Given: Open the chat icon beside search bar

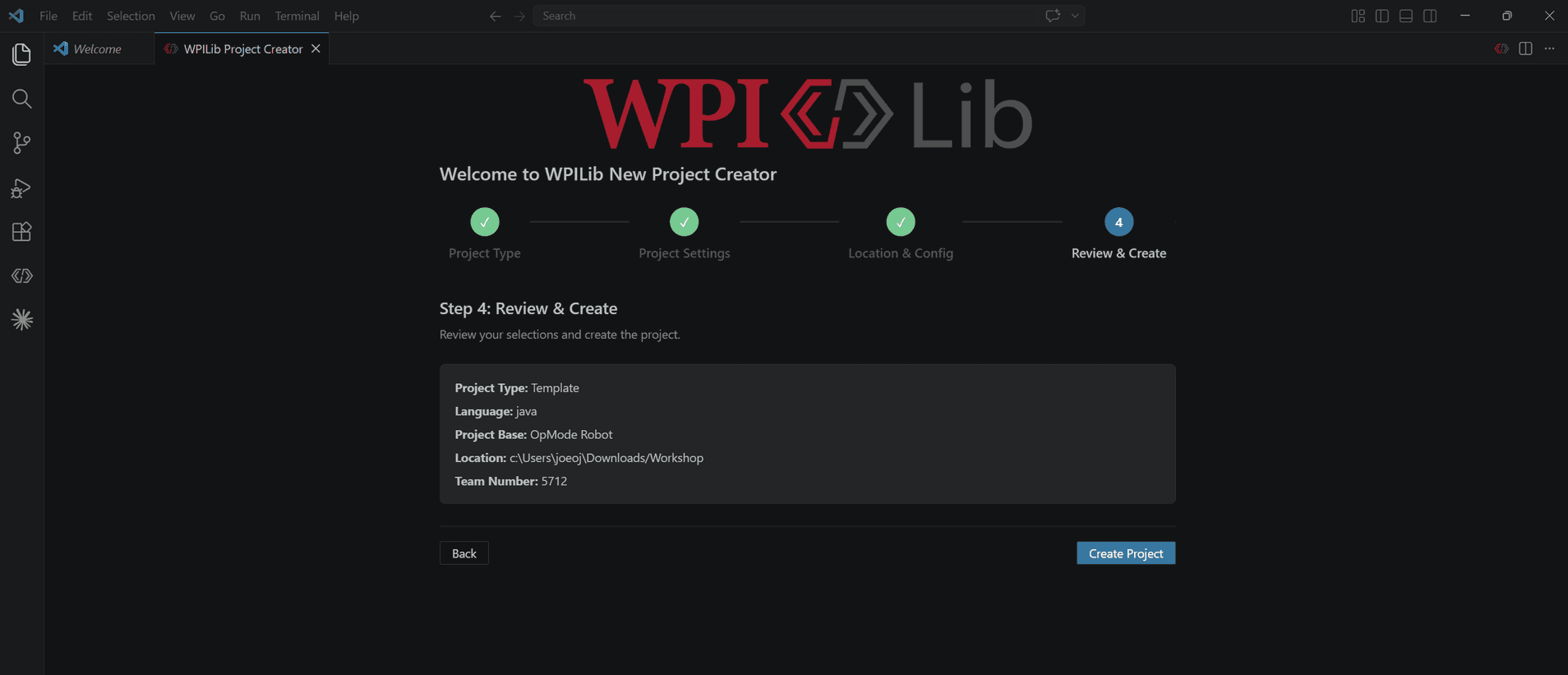Looking at the screenshot, I should tap(1053, 16).
